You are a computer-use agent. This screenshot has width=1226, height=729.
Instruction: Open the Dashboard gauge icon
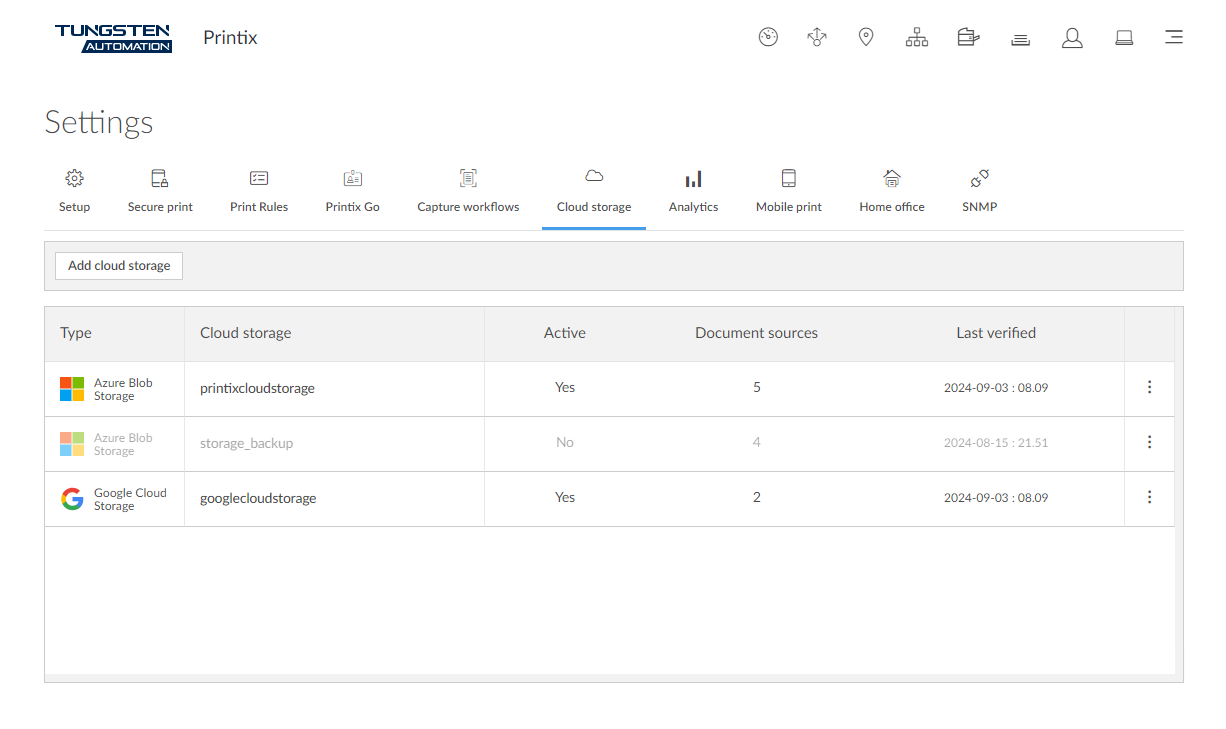(x=768, y=38)
